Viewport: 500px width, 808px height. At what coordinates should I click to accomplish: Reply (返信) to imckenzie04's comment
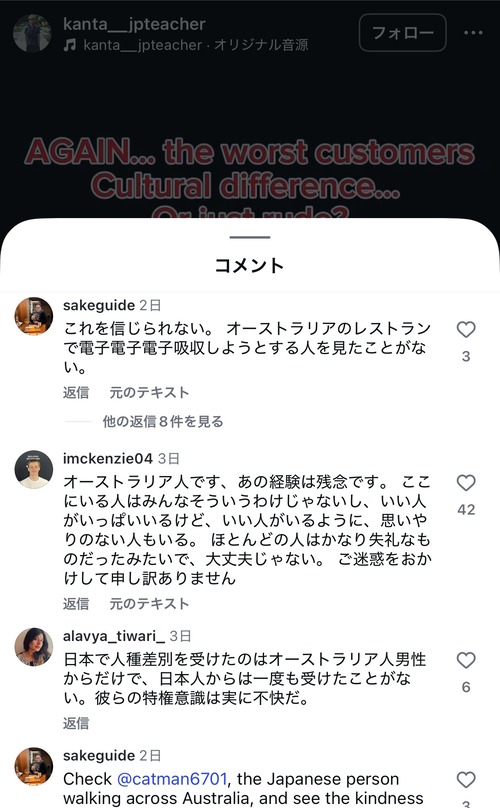[x=76, y=603]
